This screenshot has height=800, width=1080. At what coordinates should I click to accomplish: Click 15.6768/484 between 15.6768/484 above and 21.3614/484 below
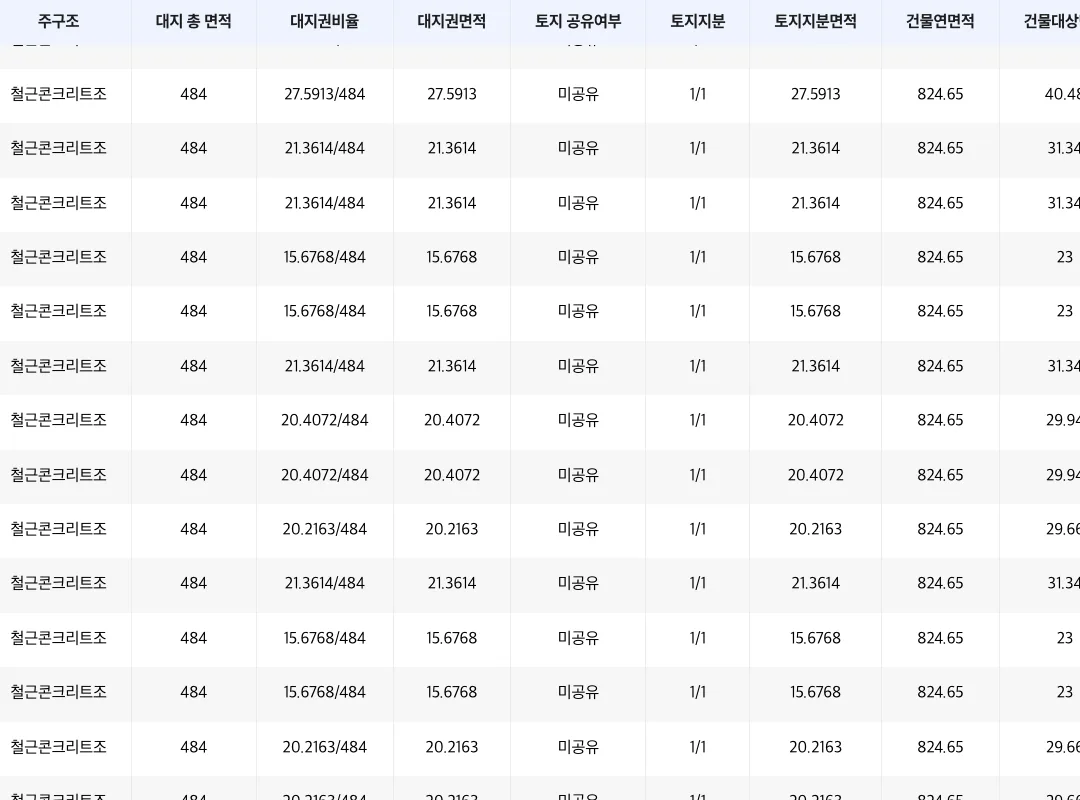coord(324,311)
